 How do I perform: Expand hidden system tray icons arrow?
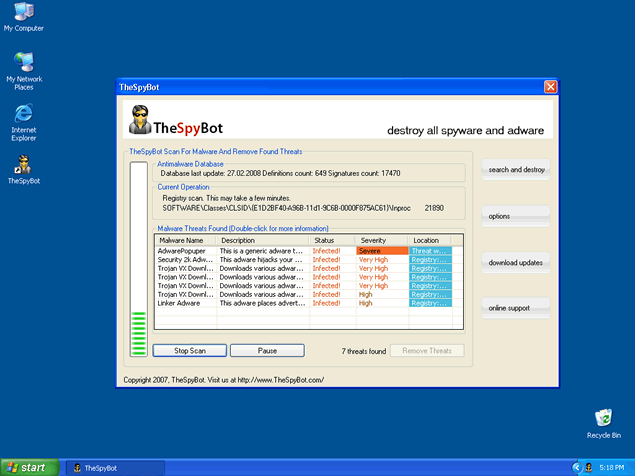(577, 467)
